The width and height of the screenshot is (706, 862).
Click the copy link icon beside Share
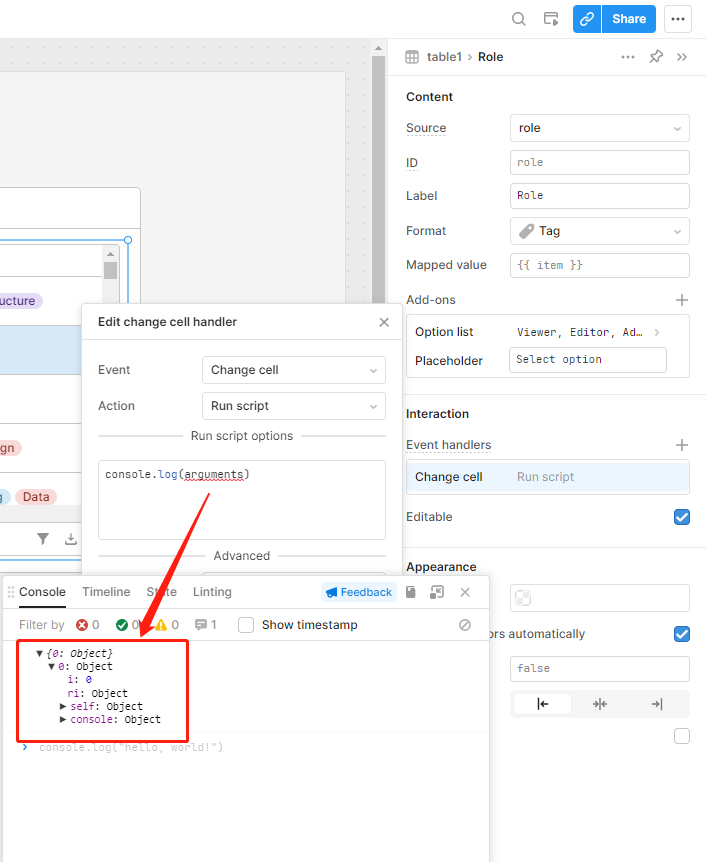coord(587,19)
